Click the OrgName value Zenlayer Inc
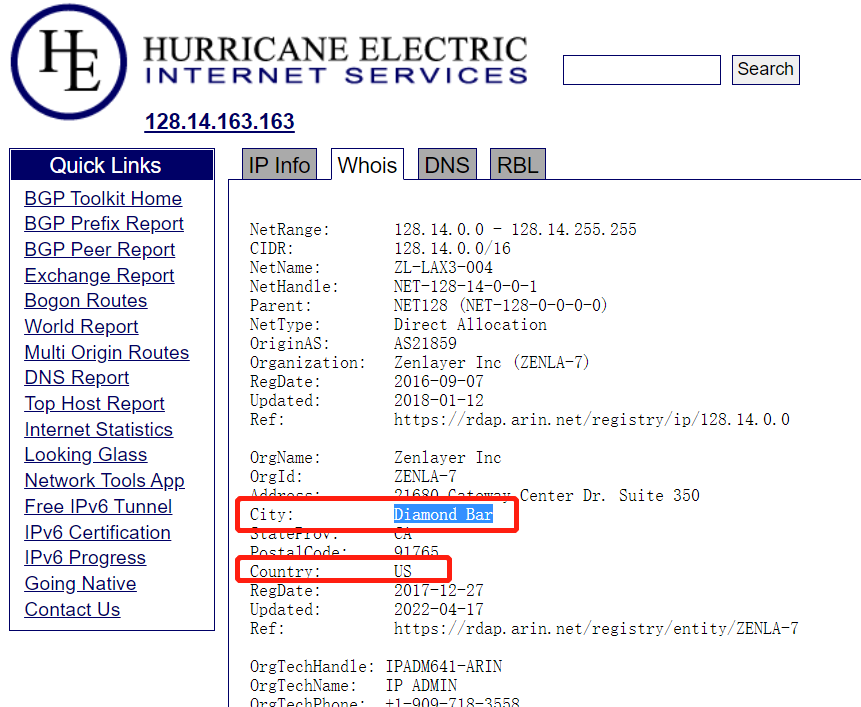This screenshot has height=707, width=861. click(448, 457)
